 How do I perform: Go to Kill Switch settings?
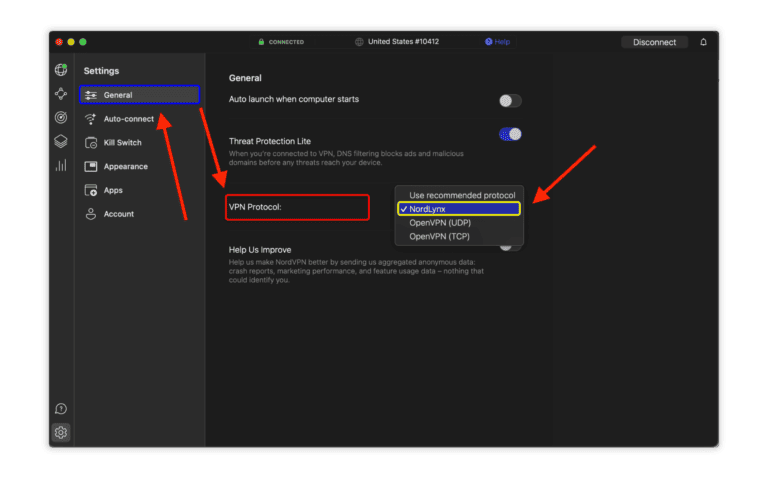tap(122, 143)
